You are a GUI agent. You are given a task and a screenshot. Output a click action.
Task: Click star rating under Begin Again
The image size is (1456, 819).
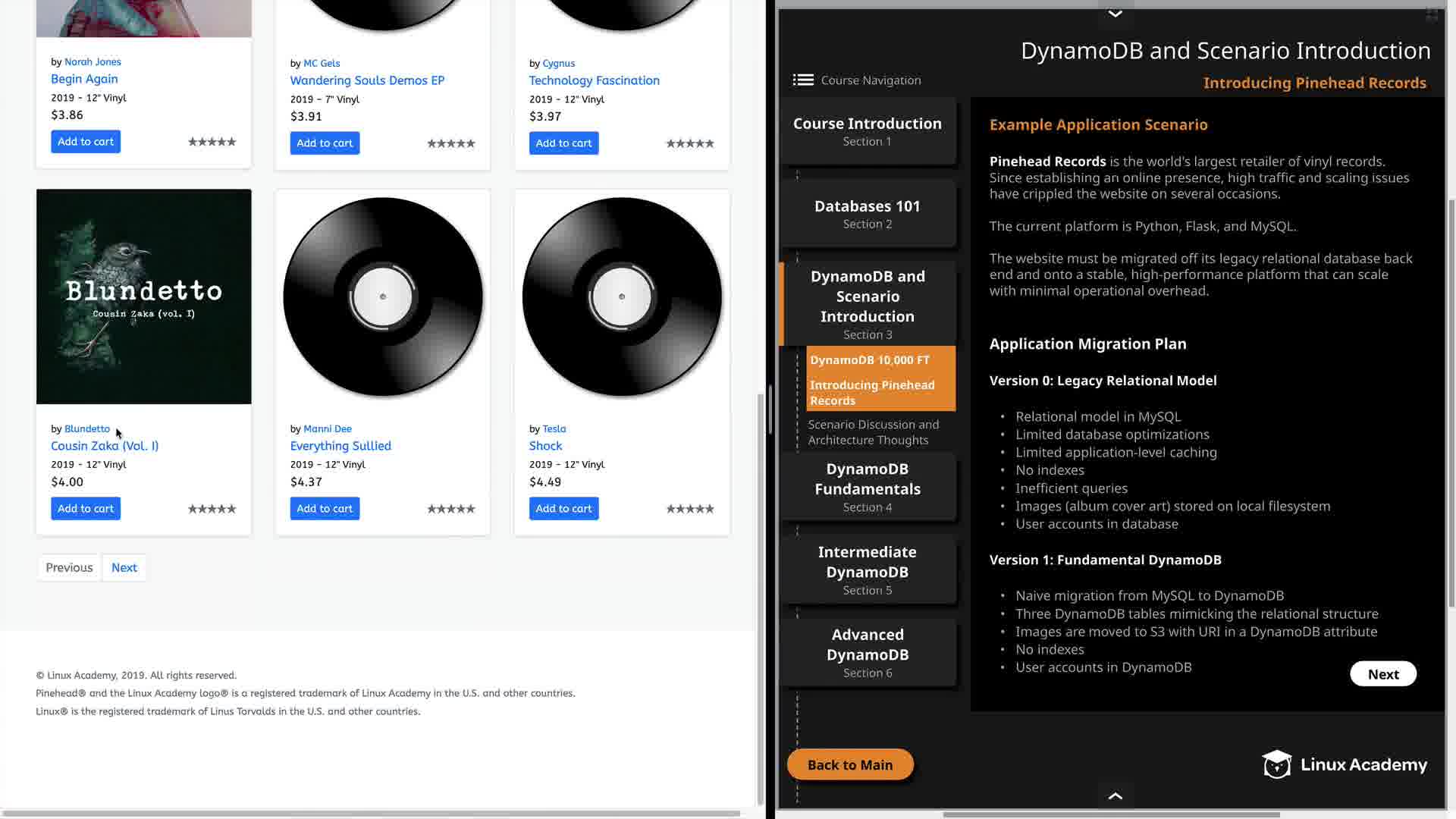[212, 142]
